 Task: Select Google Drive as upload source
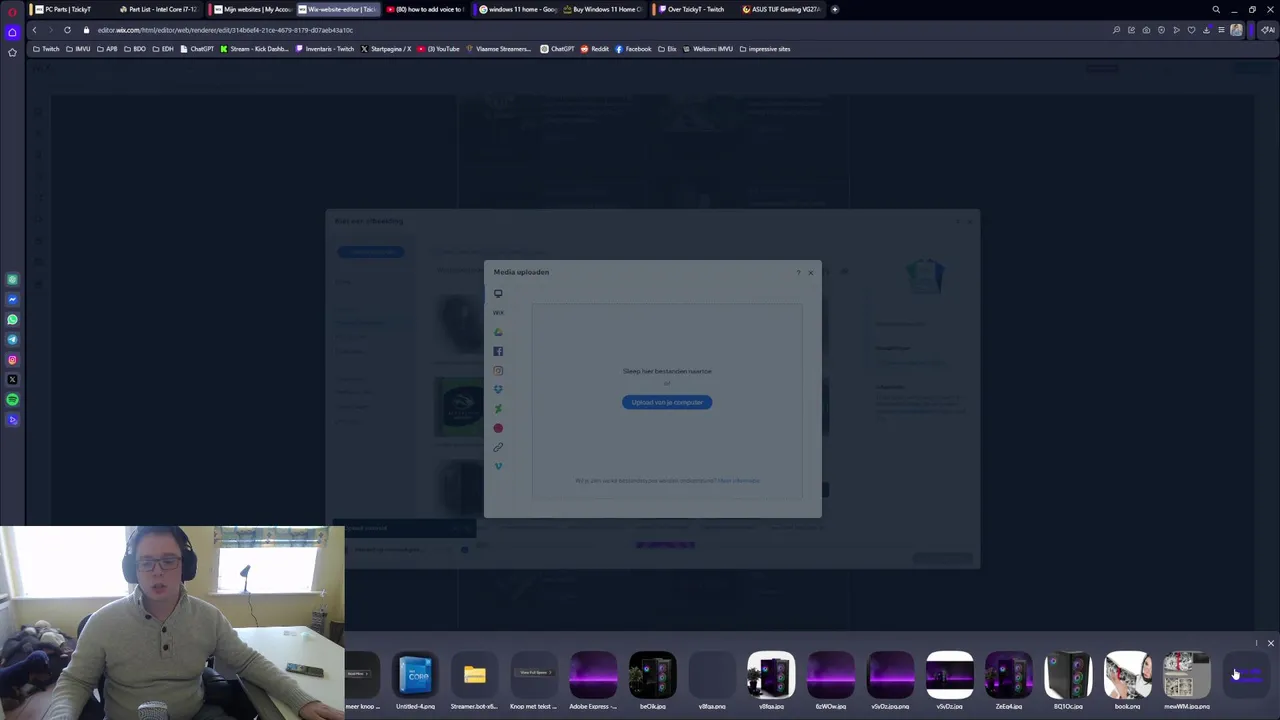point(498,332)
